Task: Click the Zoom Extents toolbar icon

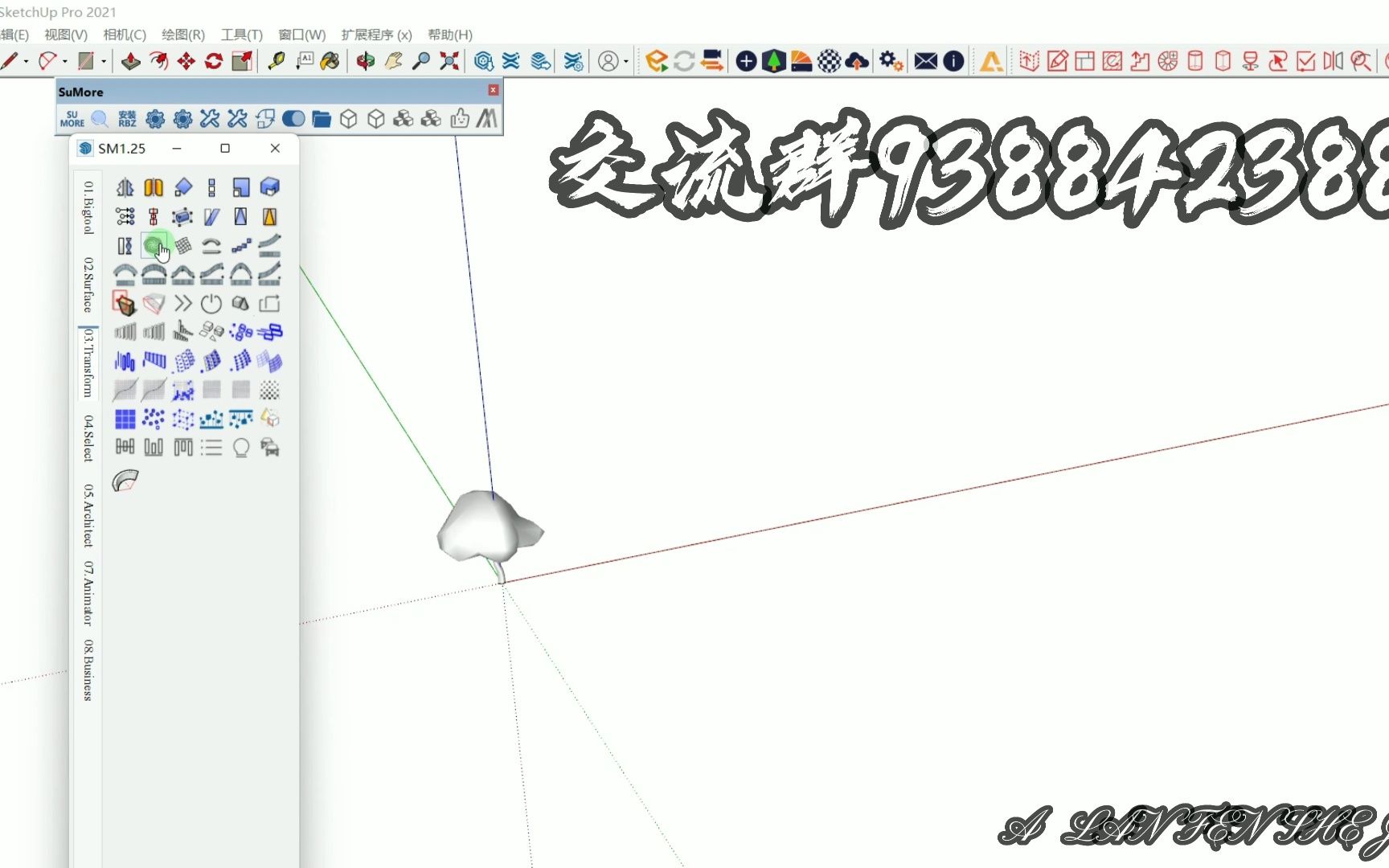Action: click(448, 61)
